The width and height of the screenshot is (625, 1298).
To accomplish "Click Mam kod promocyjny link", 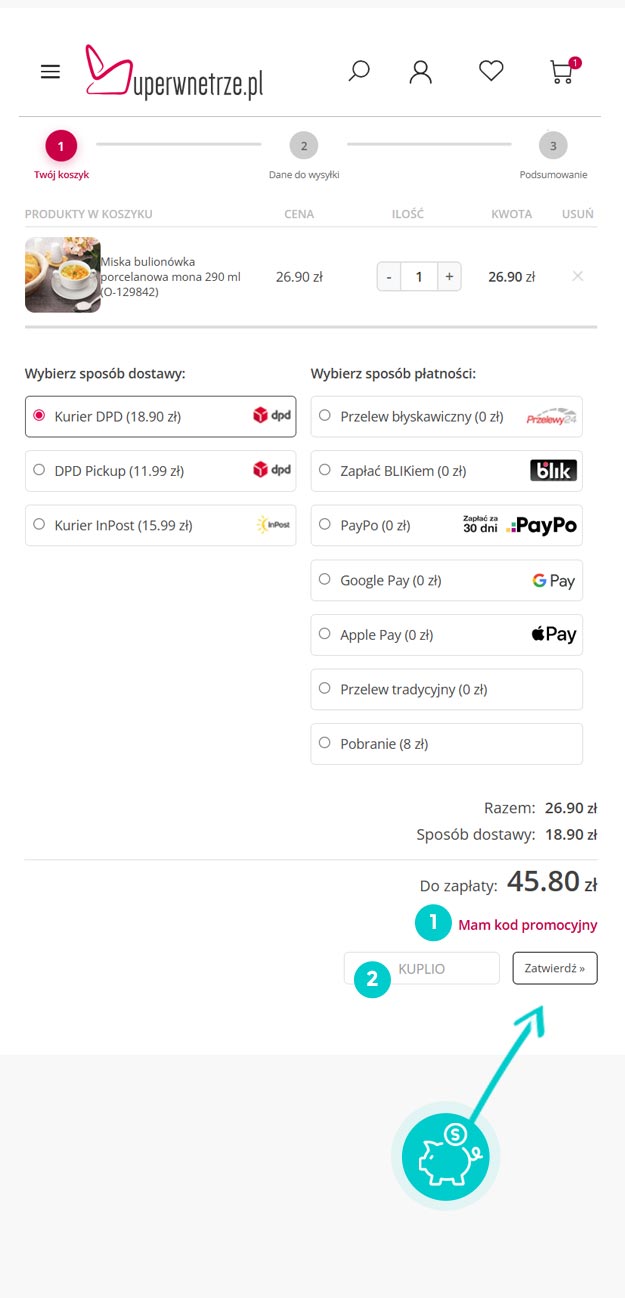I will pyautogui.click(x=527, y=925).
